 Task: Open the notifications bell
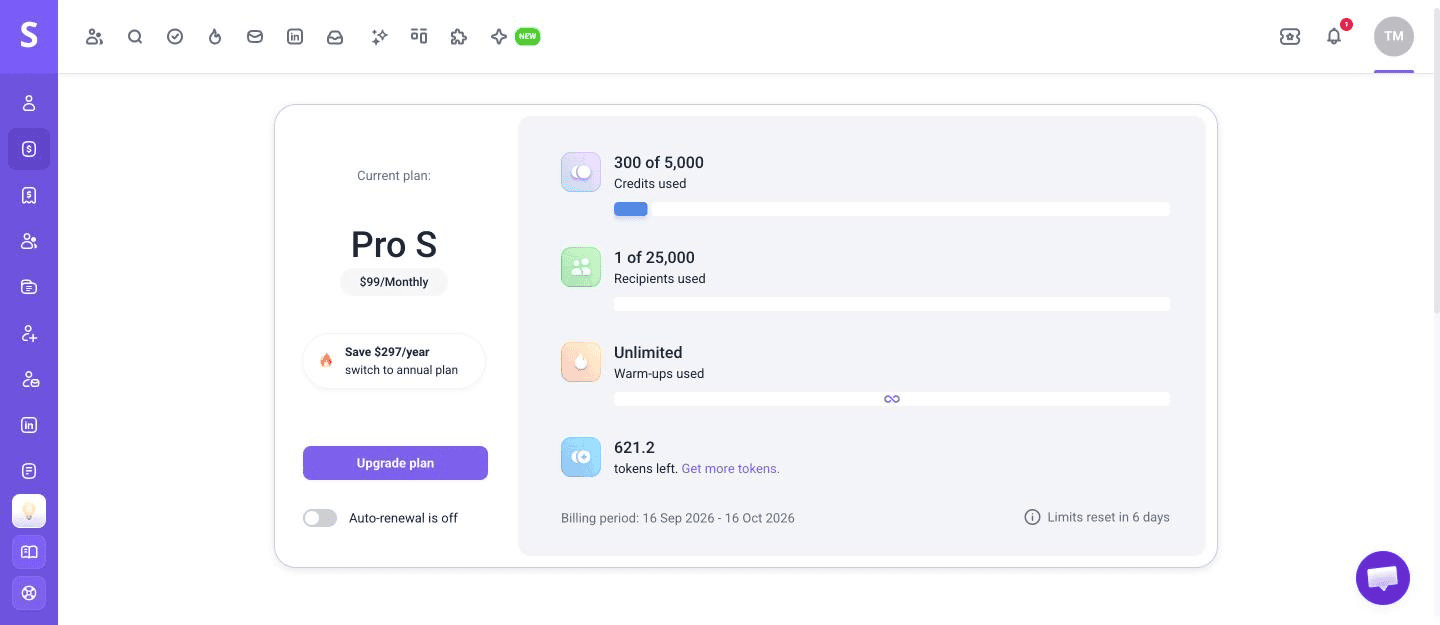point(1334,37)
